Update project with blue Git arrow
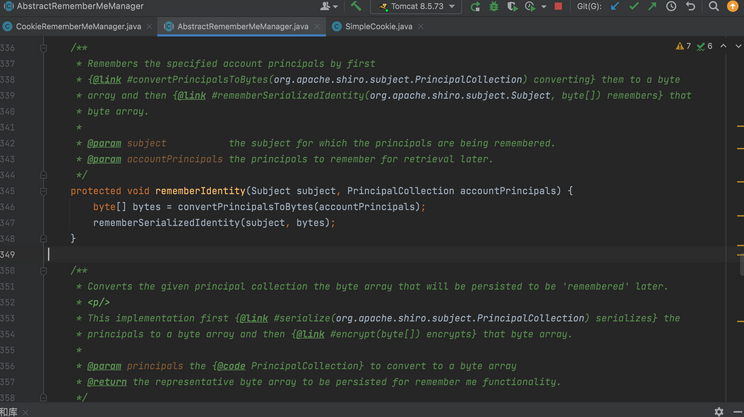The height and width of the screenshot is (417, 744). (615, 6)
